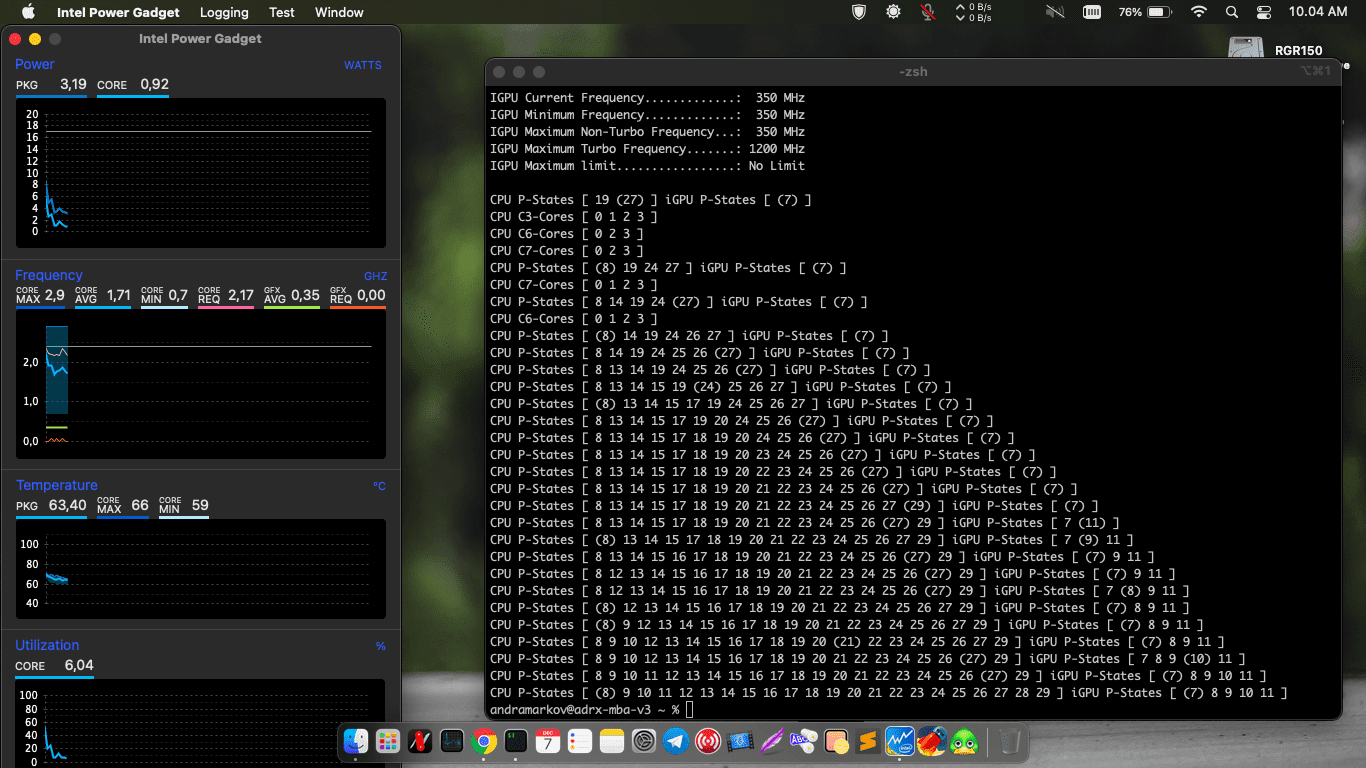This screenshot has height=768, width=1366.
Task: Click the -zsh terminal title bar
Action: click(x=913, y=71)
